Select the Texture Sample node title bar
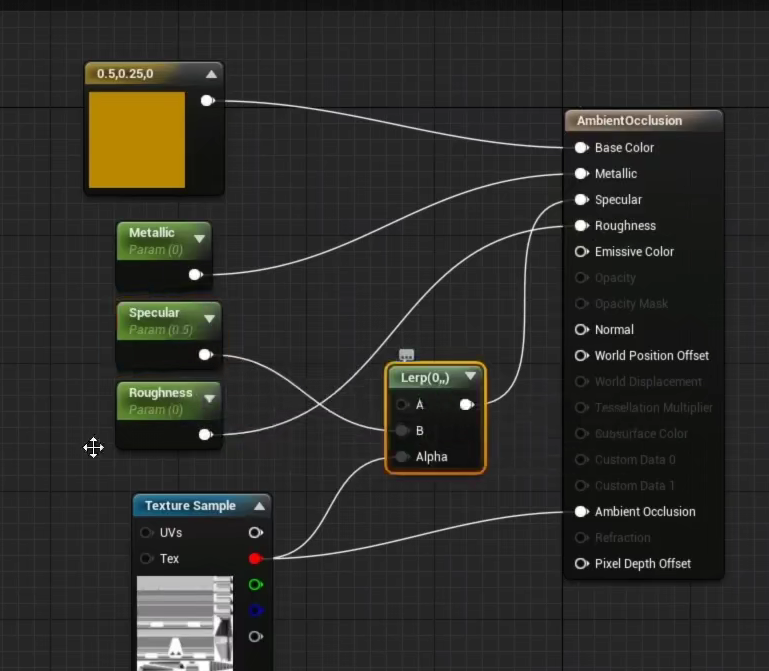 click(x=190, y=506)
